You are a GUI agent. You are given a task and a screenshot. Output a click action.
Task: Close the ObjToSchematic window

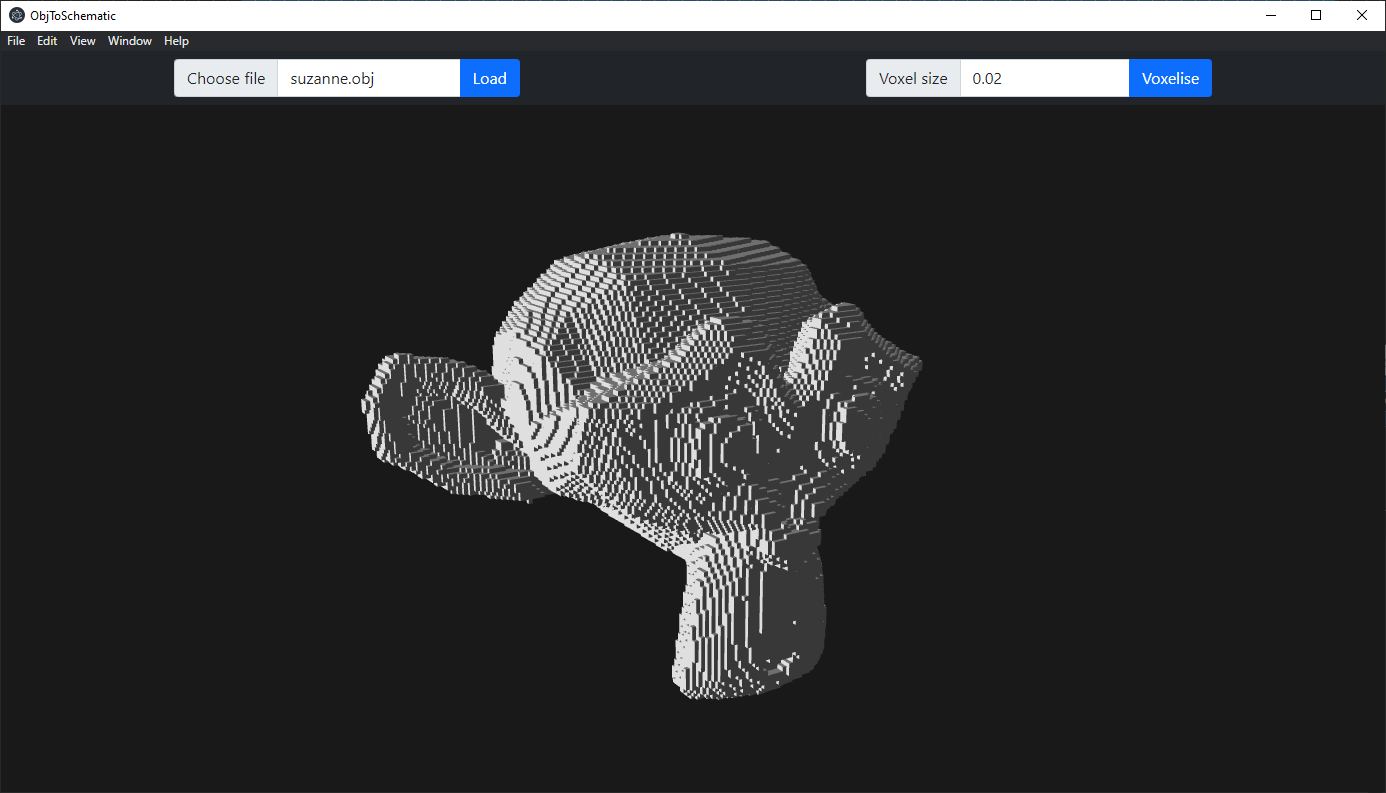pyautogui.click(x=1362, y=15)
